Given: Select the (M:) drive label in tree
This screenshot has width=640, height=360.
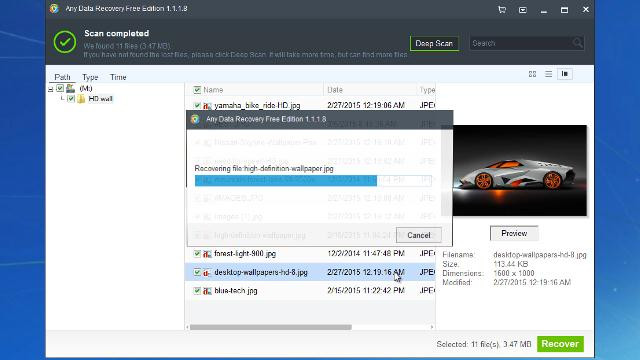Looking at the screenshot, I should 86,88.
